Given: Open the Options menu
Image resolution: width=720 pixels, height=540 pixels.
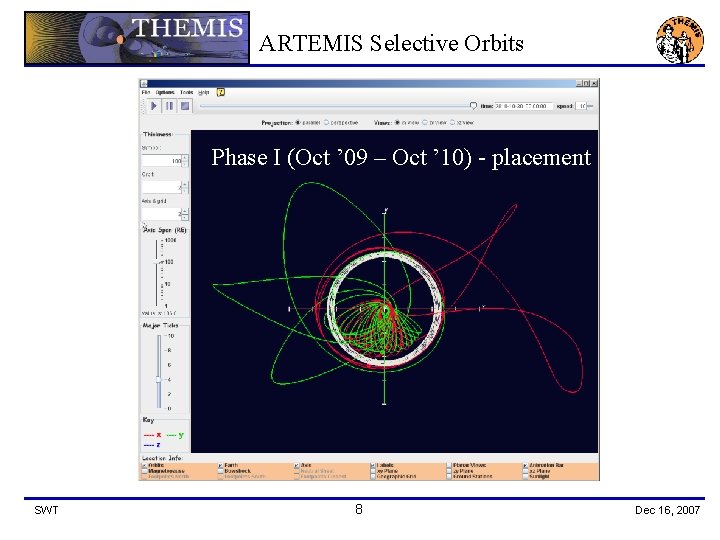Looking at the screenshot, I should (x=165, y=92).
